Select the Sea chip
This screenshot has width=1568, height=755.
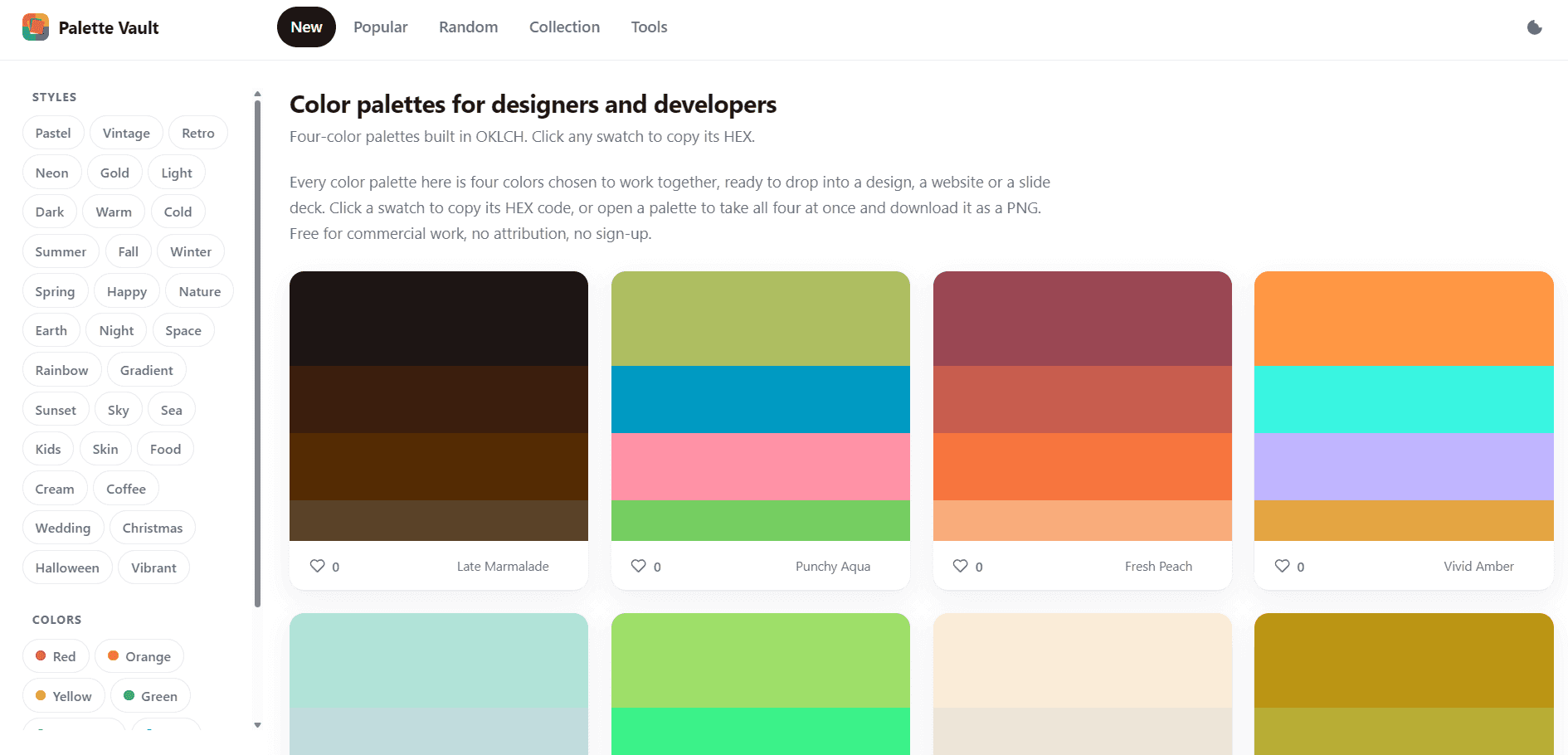pyautogui.click(x=172, y=410)
